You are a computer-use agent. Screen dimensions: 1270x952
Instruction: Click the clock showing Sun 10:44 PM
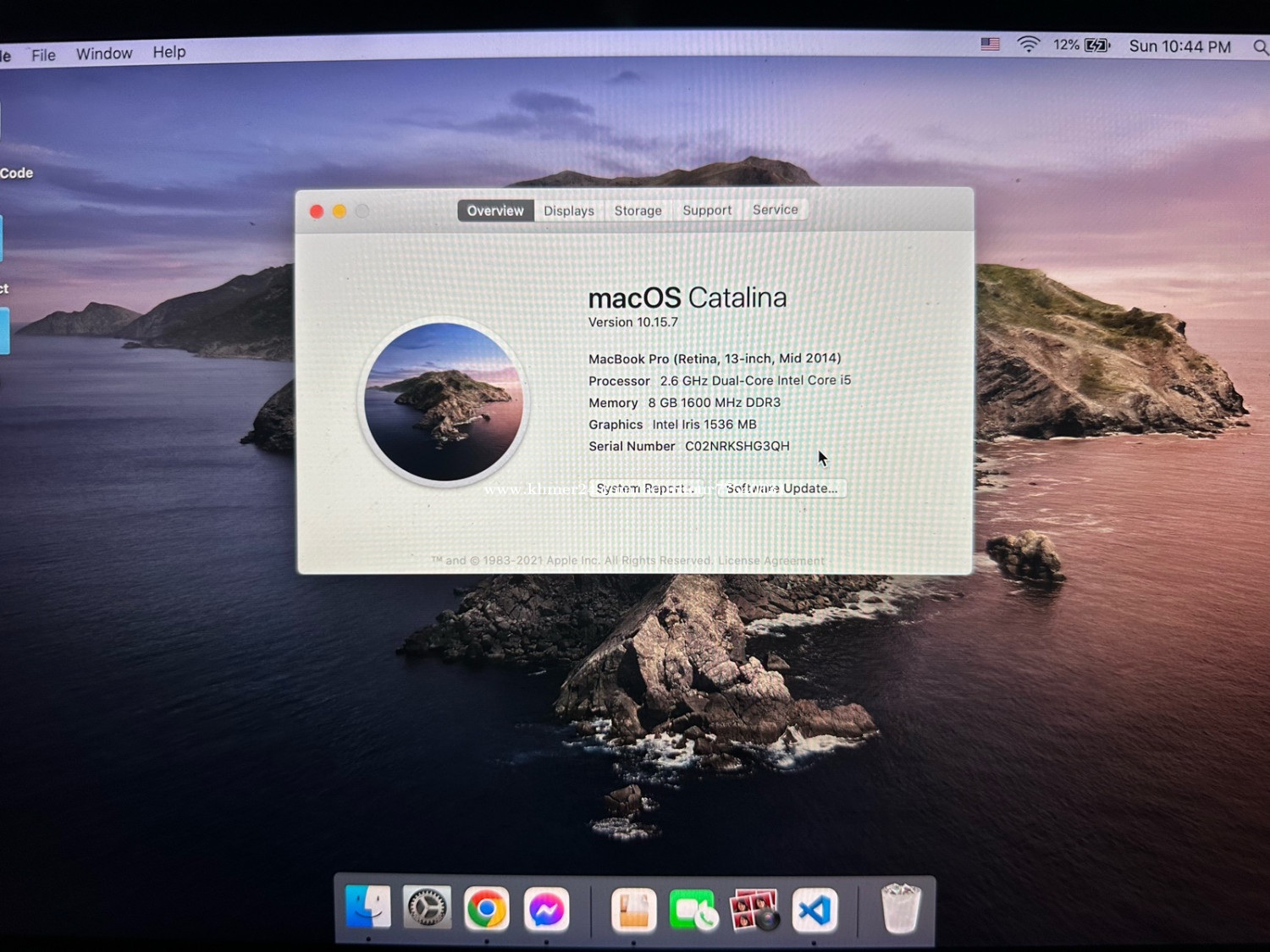[x=1179, y=47]
